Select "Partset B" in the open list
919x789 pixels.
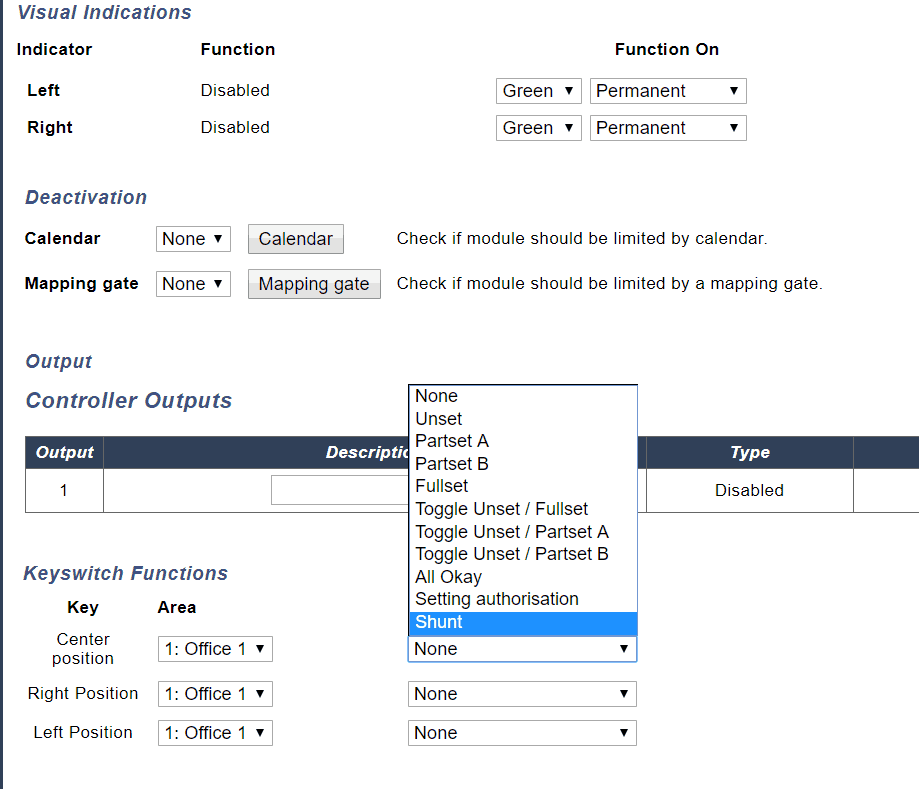451,463
